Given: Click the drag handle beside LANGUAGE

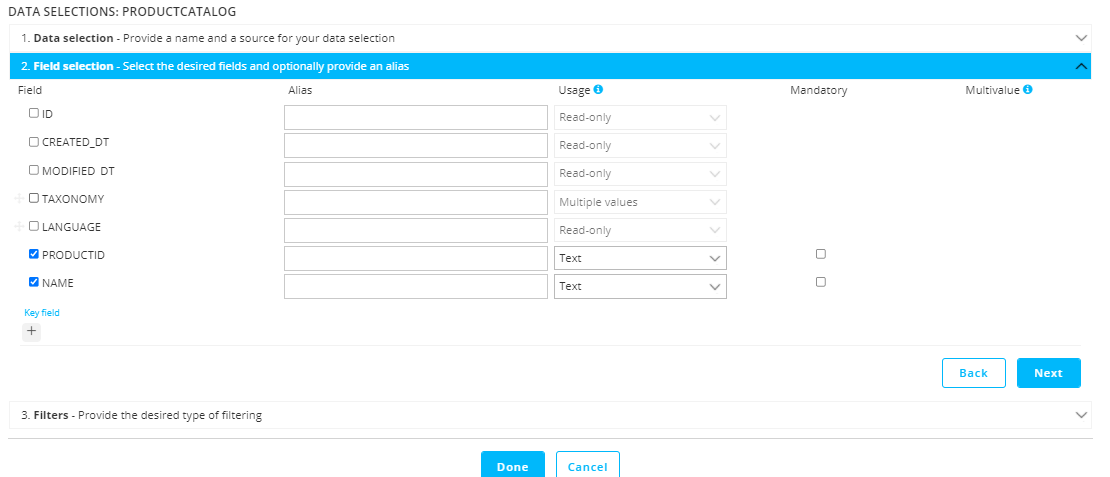Looking at the screenshot, I should [19, 227].
